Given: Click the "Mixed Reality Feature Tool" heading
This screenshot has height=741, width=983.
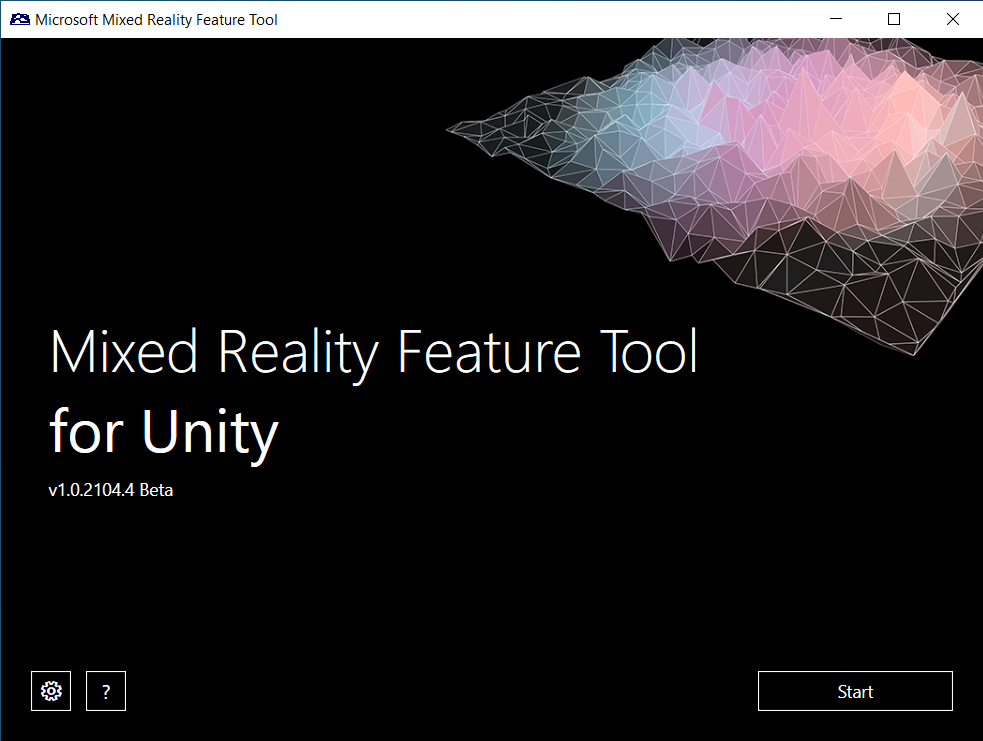Looking at the screenshot, I should pos(373,352).
